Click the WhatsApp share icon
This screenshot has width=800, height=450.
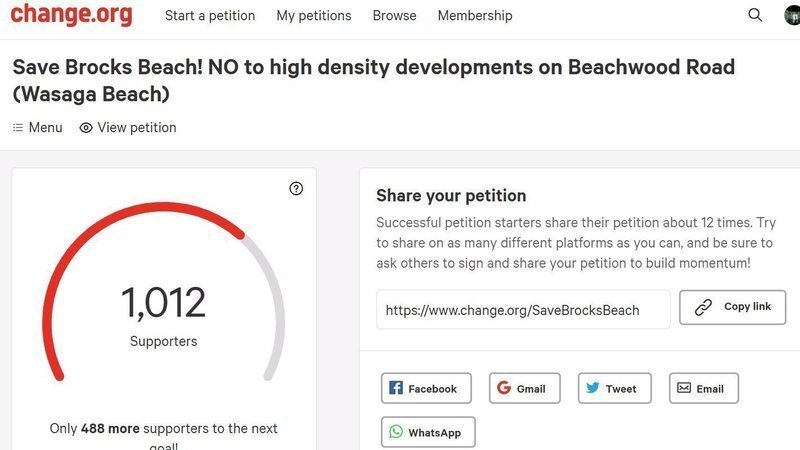[x=396, y=432]
